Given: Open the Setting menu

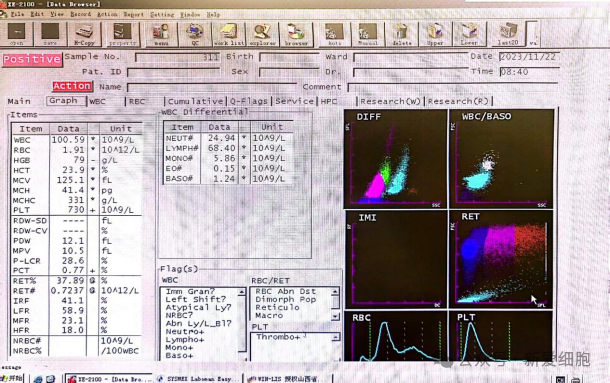Looking at the screenshot, I should [162, 14].
